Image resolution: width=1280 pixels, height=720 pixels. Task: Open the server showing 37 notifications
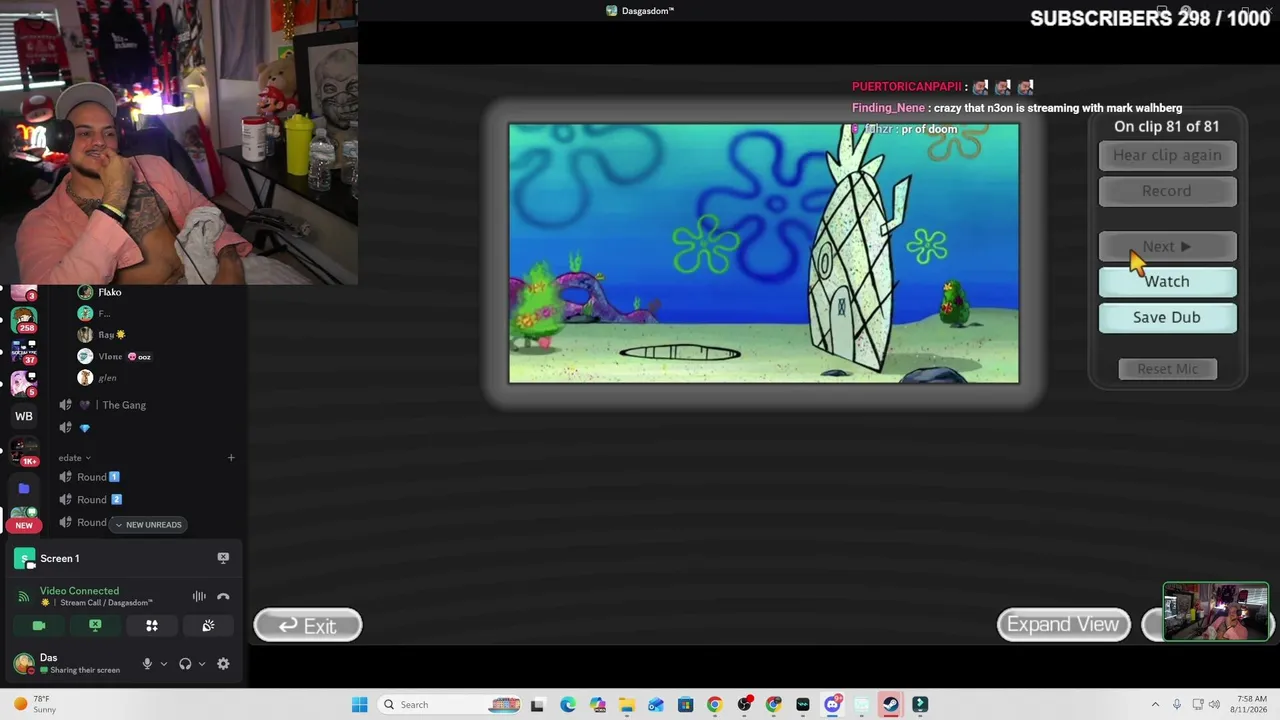pyautogui.click(x=24, y=352)
